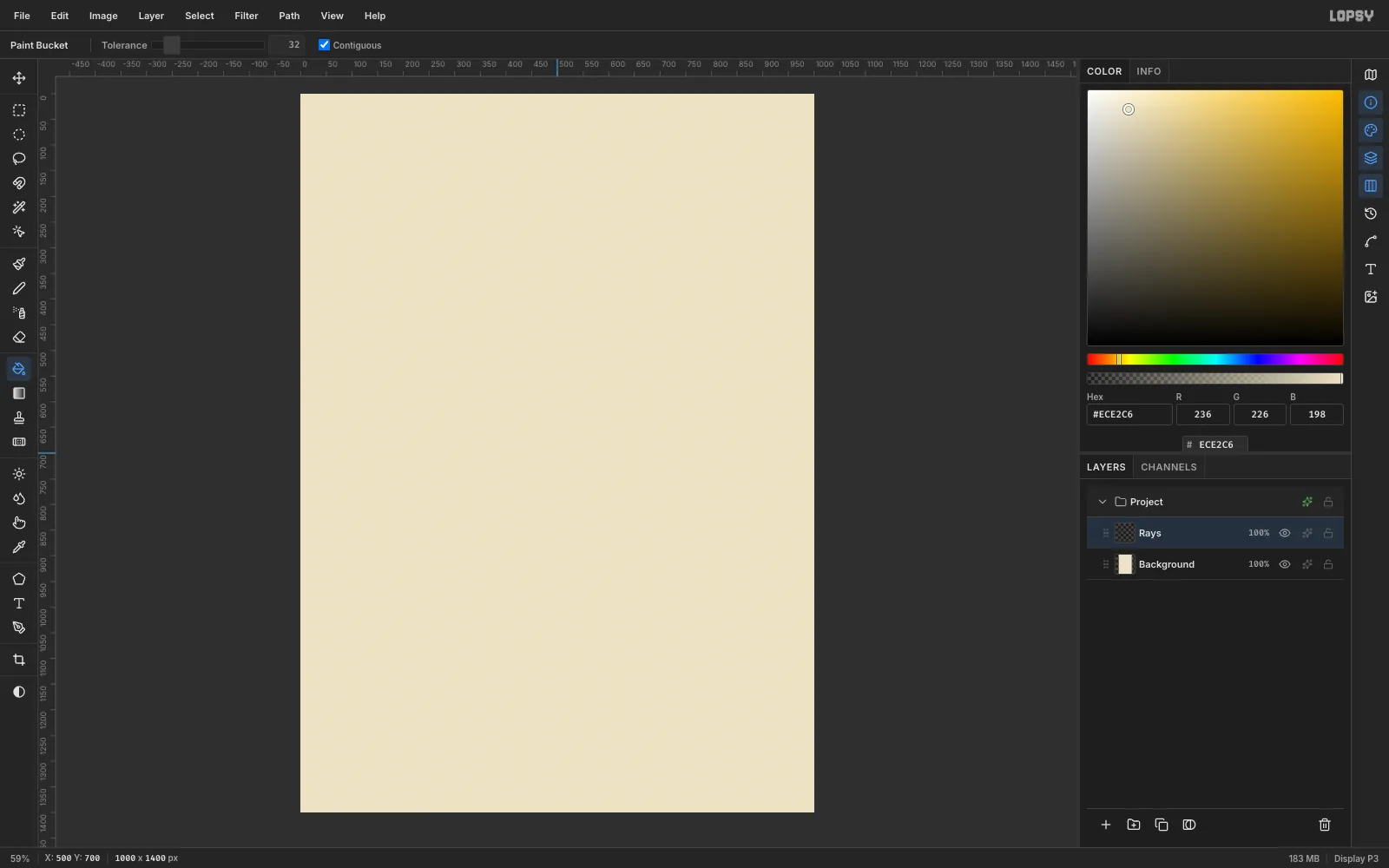Open the Help menu
1389x868 pixels.
[375, 16]
